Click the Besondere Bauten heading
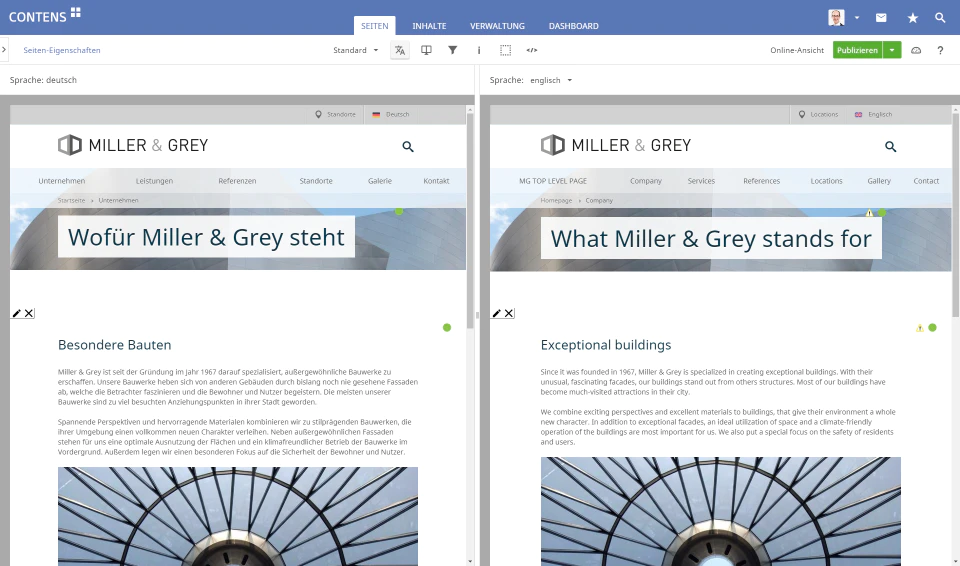960x566 pixels. tap(114, 345)
